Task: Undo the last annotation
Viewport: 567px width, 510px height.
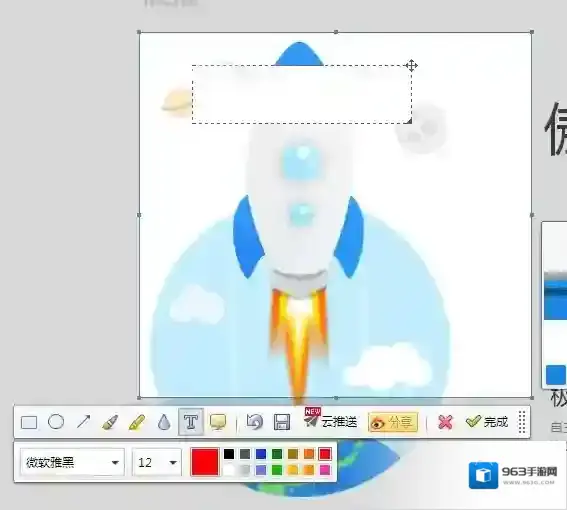Action: [255, 422]
